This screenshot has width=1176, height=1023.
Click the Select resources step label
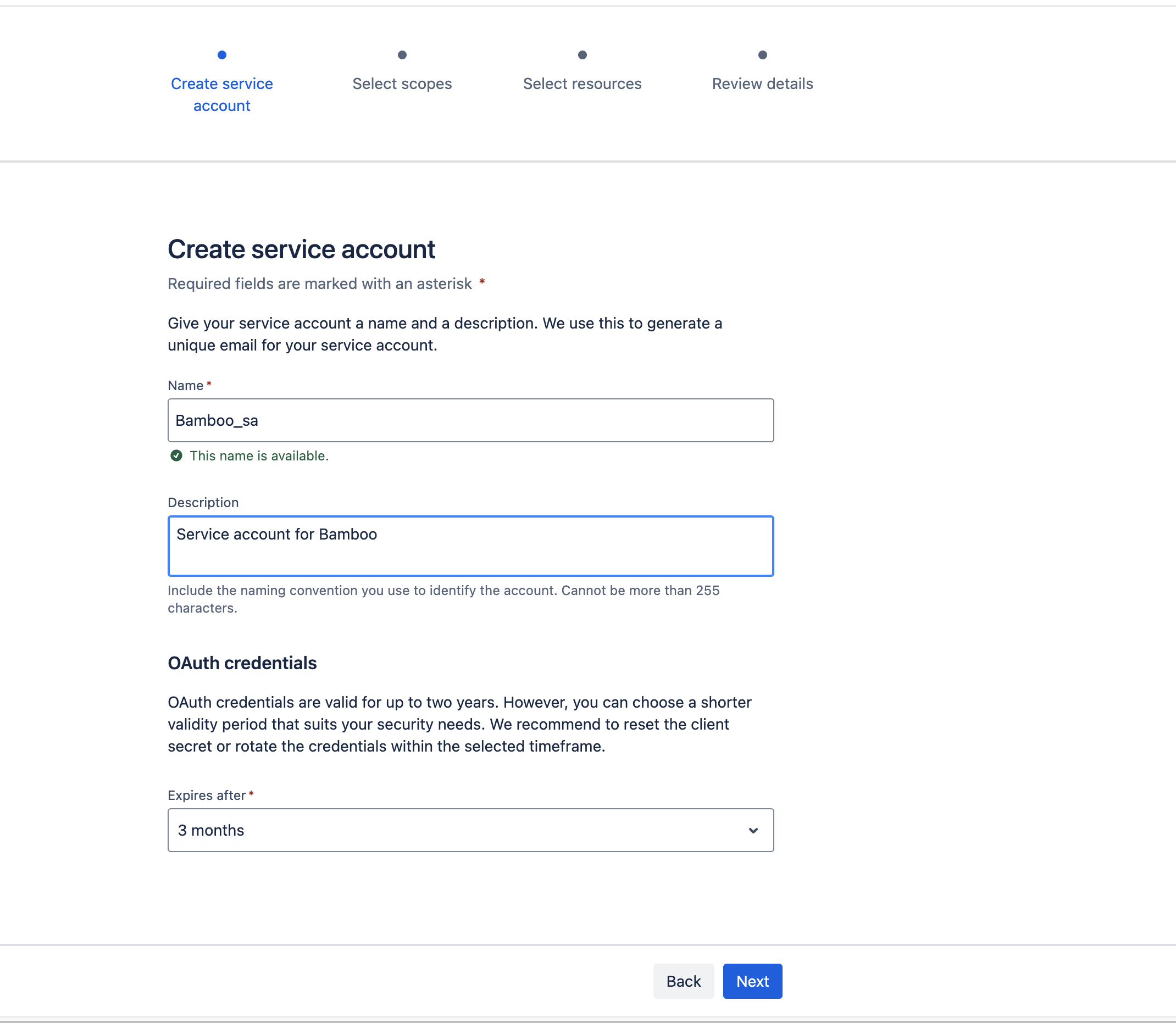click(582, 84)
